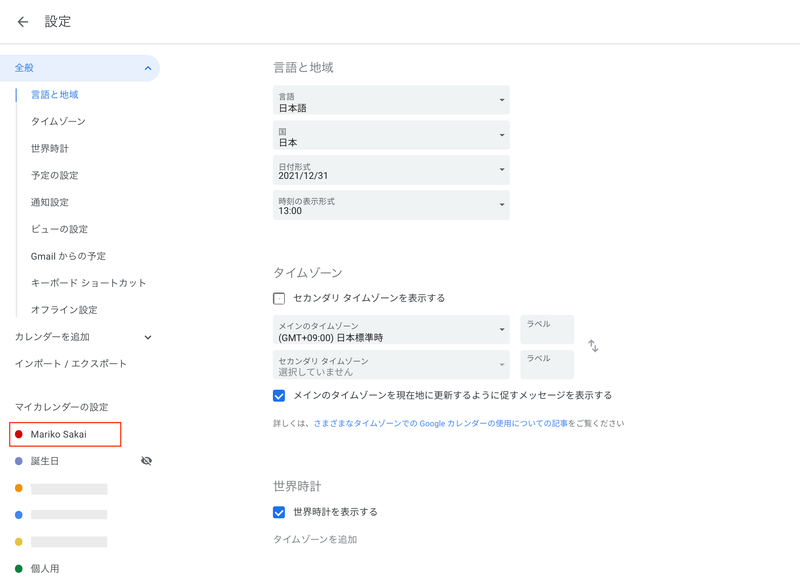Open the オフライン設定 section

coord(62,310)
